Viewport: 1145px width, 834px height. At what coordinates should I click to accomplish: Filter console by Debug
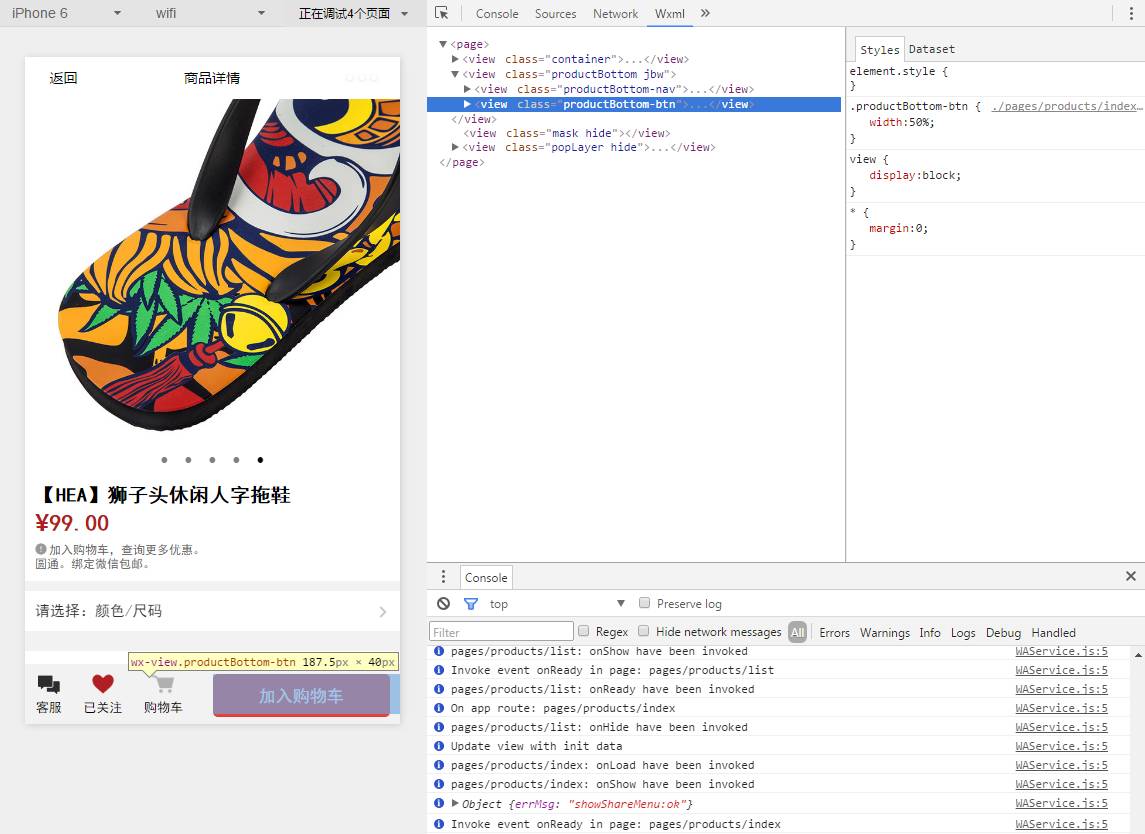click(1003, 632)
